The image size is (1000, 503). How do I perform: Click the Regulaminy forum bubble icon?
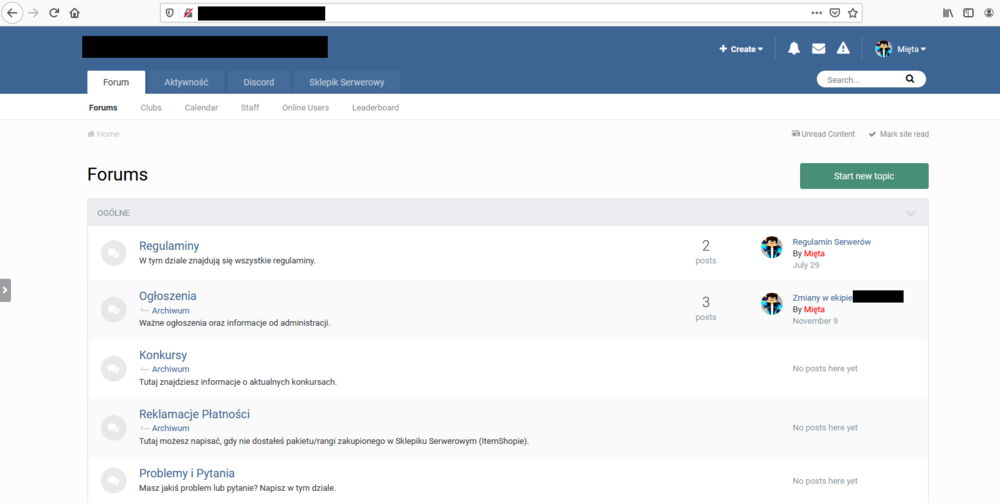114,253
